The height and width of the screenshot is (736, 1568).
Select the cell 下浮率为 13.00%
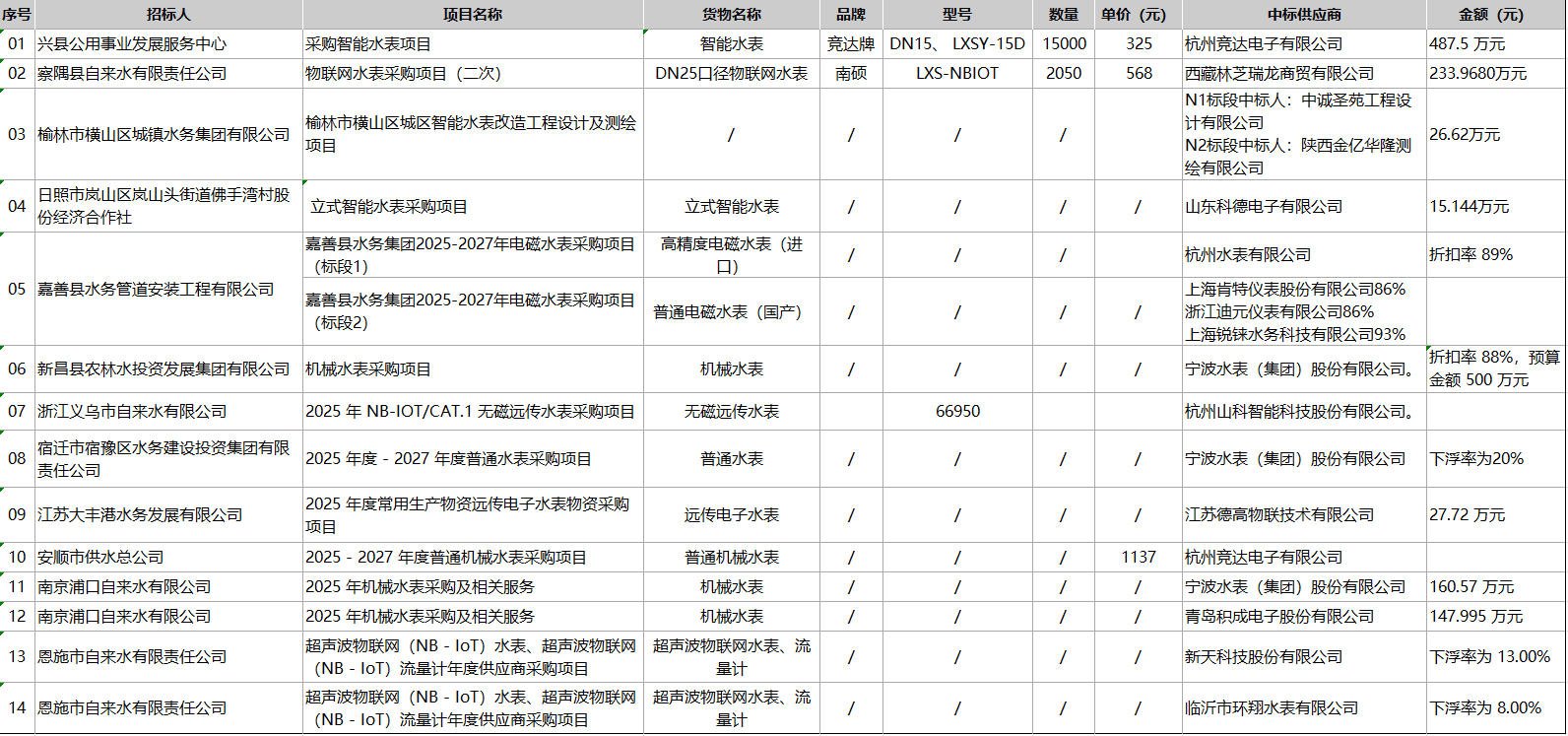pos(1495,657)
